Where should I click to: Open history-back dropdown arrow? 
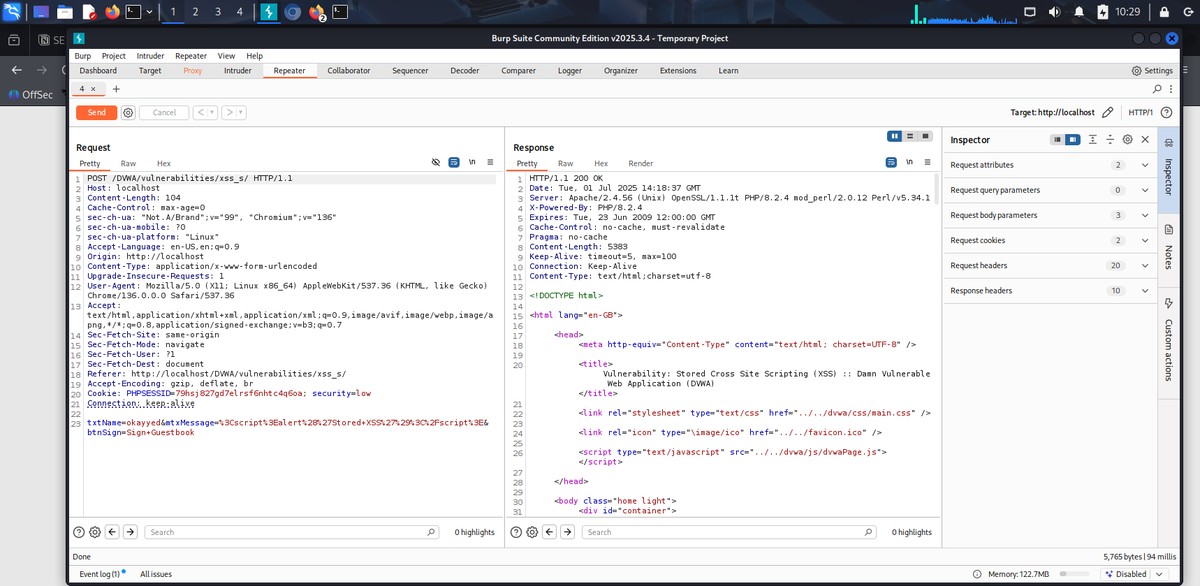point(212,113)
